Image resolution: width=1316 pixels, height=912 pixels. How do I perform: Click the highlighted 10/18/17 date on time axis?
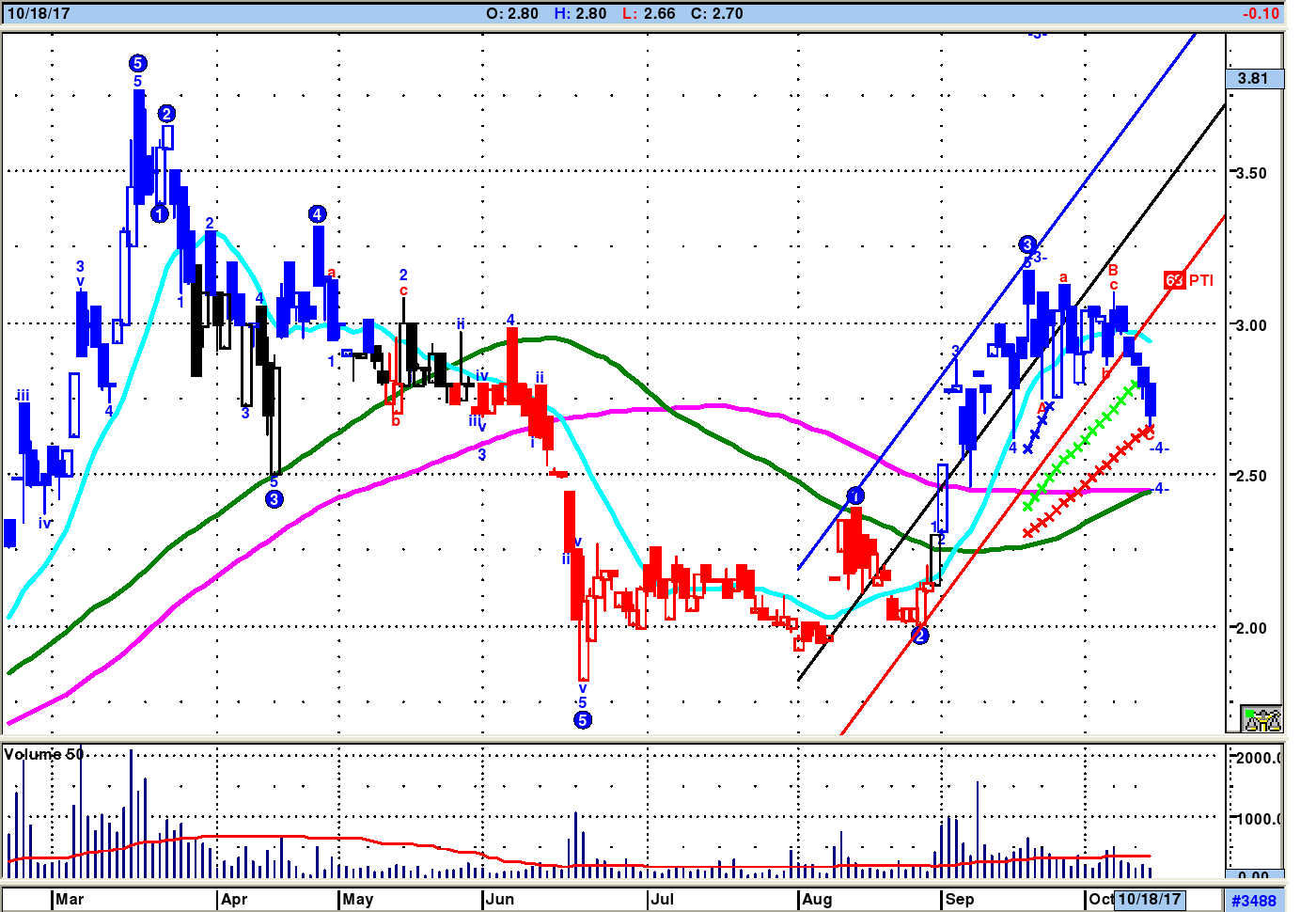pos(1149,899)
